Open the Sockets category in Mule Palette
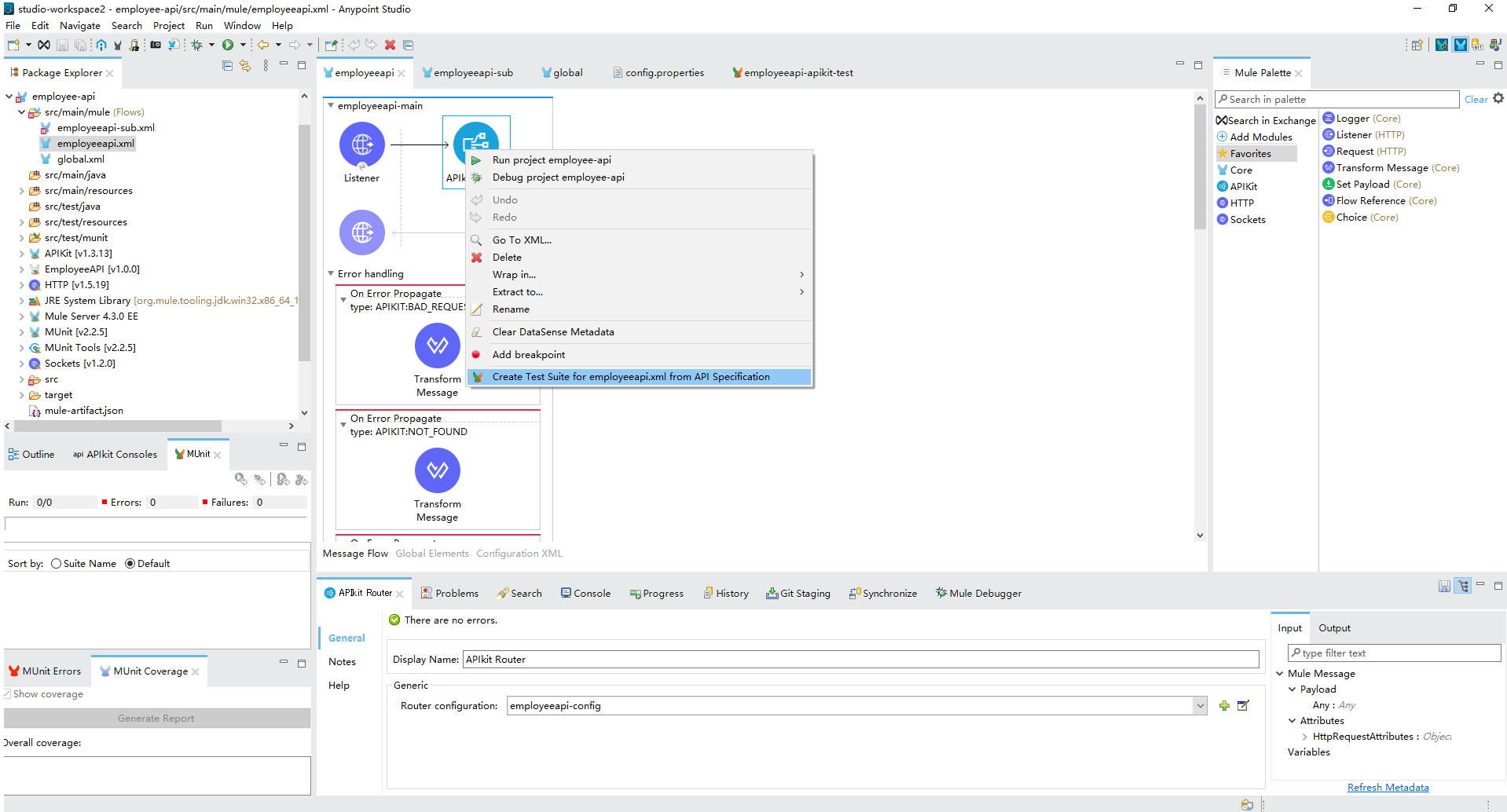The image size is (1507, 812). click(1241, 220)
